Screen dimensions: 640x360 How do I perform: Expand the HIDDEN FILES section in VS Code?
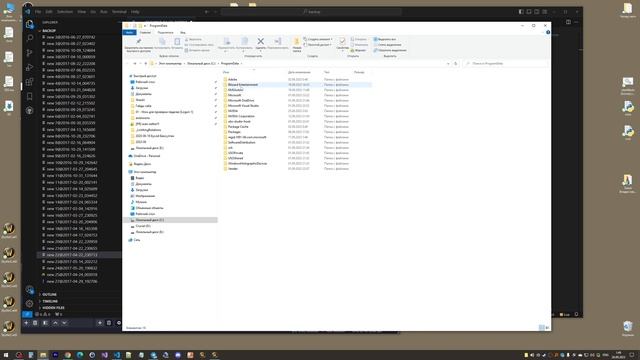point(53,308)
